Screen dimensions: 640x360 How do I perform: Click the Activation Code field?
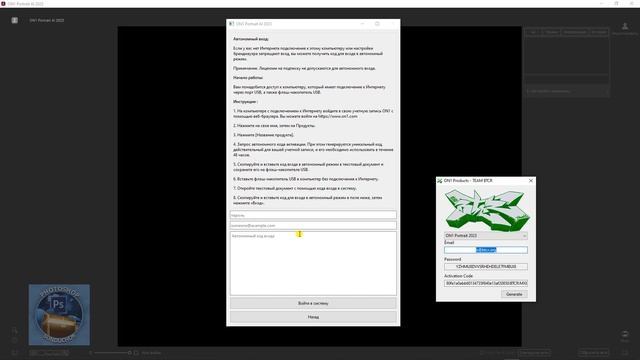486,283
